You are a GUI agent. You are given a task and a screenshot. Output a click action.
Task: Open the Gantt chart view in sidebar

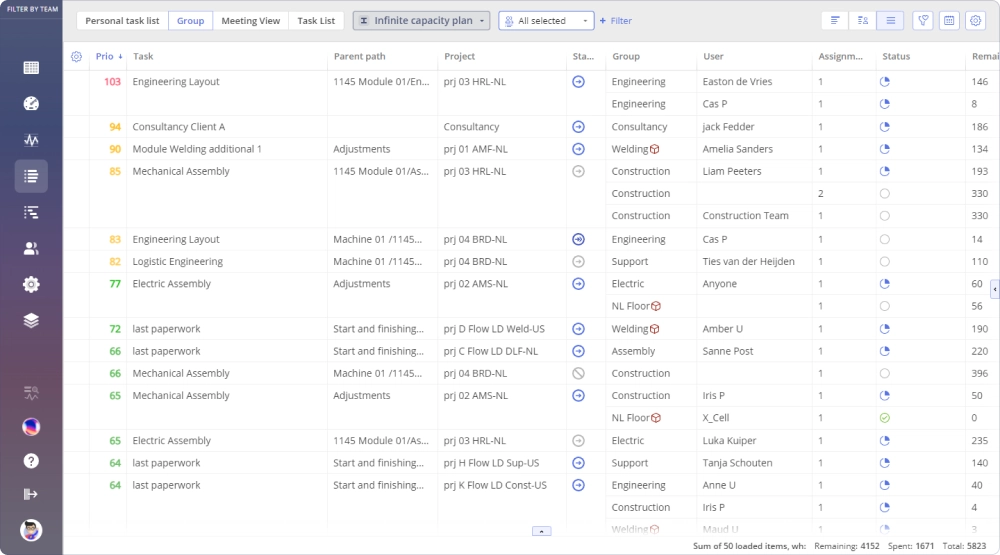[x=31, y=212]
